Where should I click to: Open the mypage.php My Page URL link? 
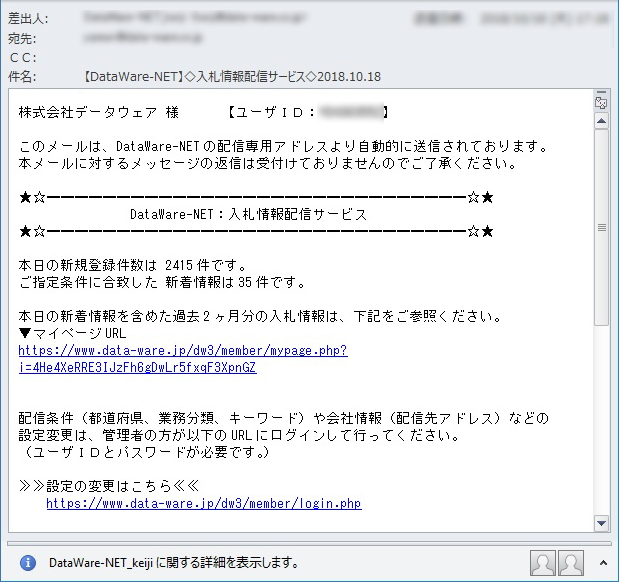183,359
